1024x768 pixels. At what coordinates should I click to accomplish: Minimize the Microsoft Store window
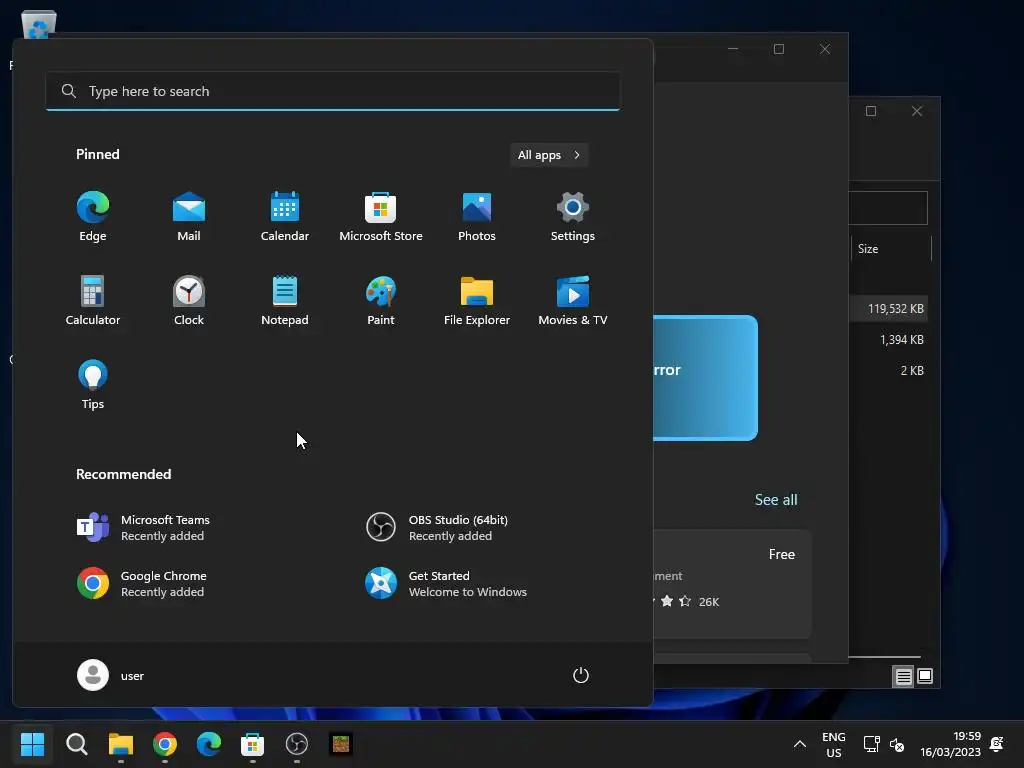pos(733,49)
